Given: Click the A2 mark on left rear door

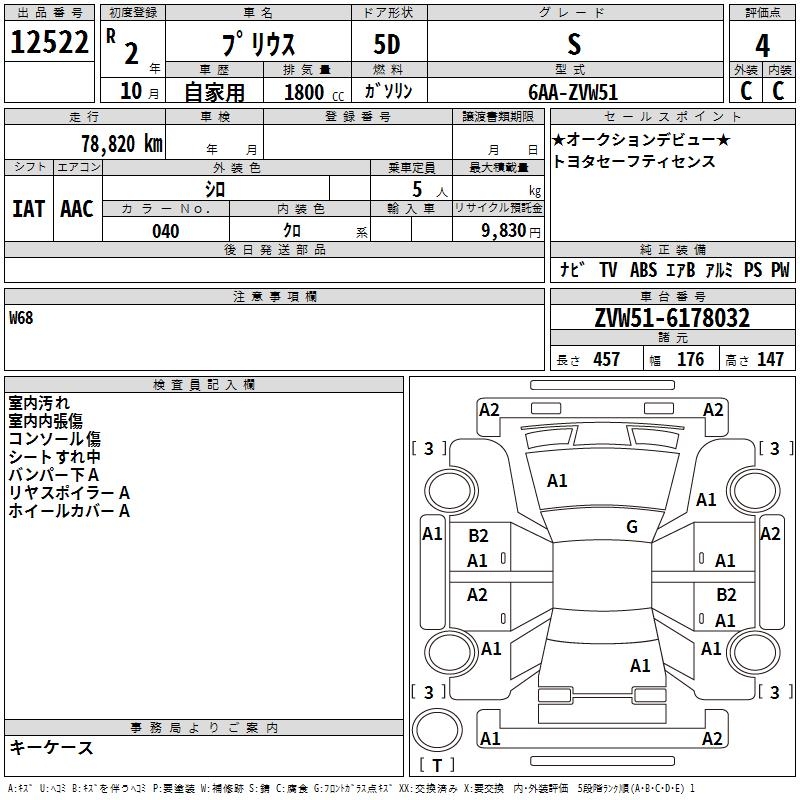Looking at the screenshot, I should (478, 594).
